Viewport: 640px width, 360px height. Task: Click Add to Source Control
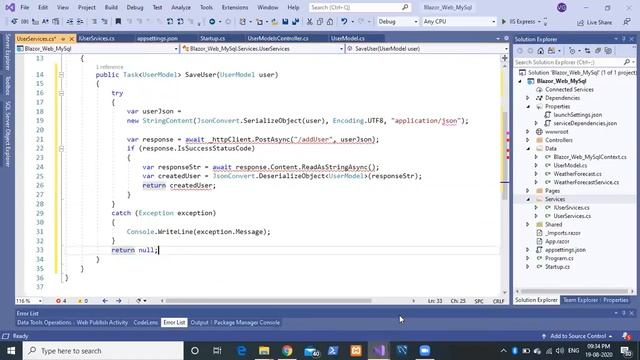coord(578,336)
